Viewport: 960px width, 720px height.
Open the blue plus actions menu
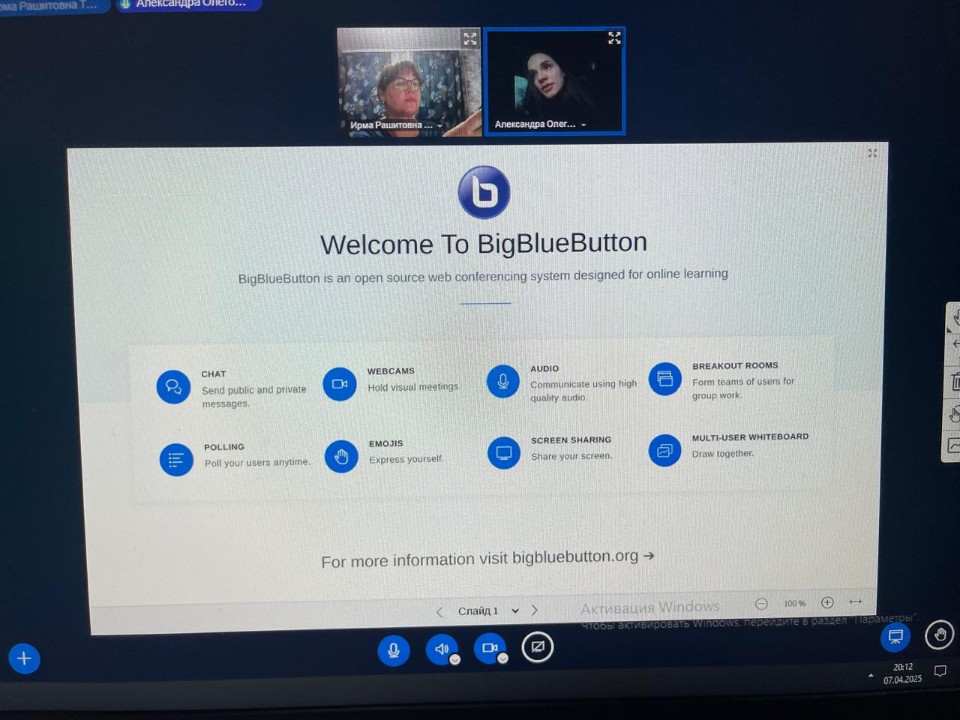25,658
